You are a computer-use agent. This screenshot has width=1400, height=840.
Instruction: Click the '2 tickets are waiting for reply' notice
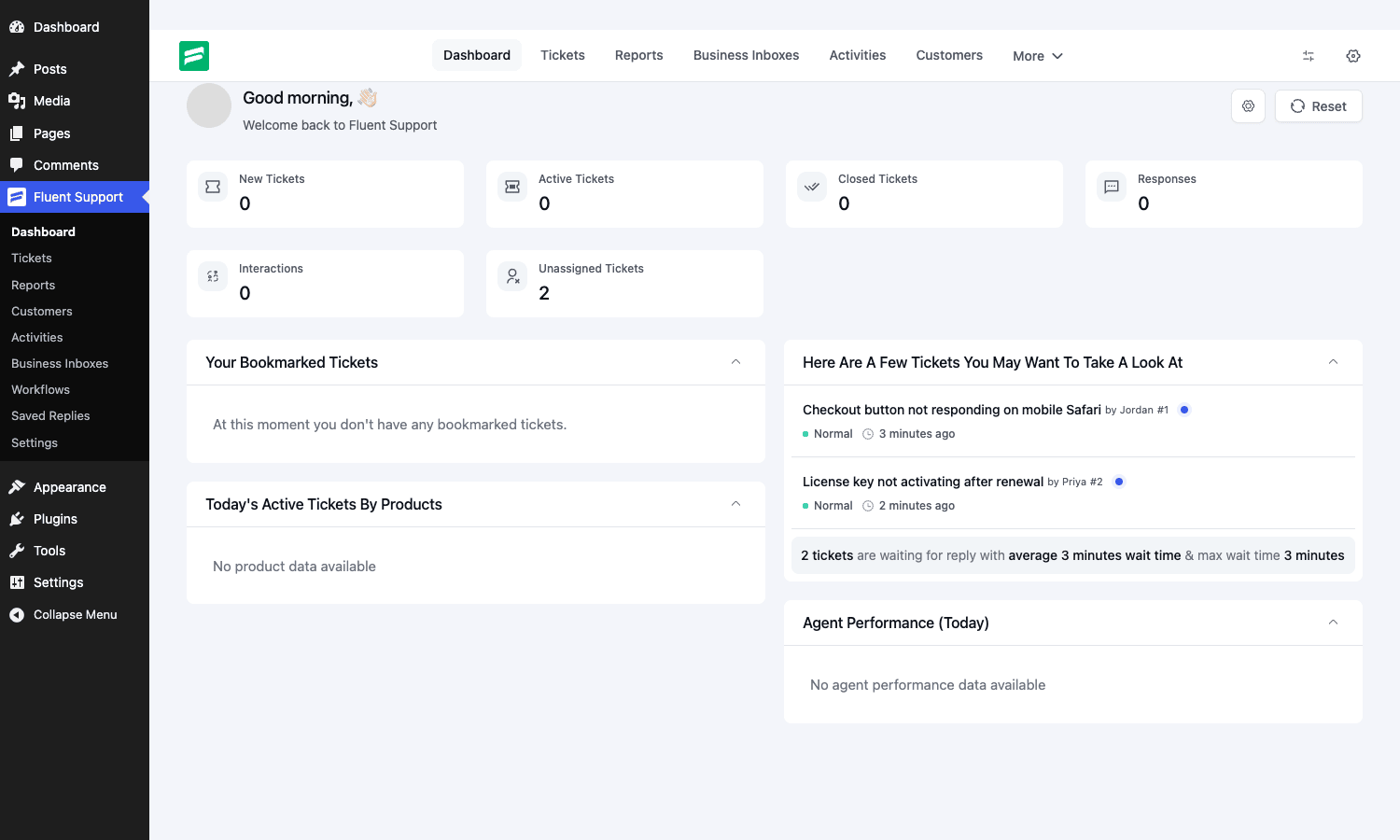(x=1073, y=555)
